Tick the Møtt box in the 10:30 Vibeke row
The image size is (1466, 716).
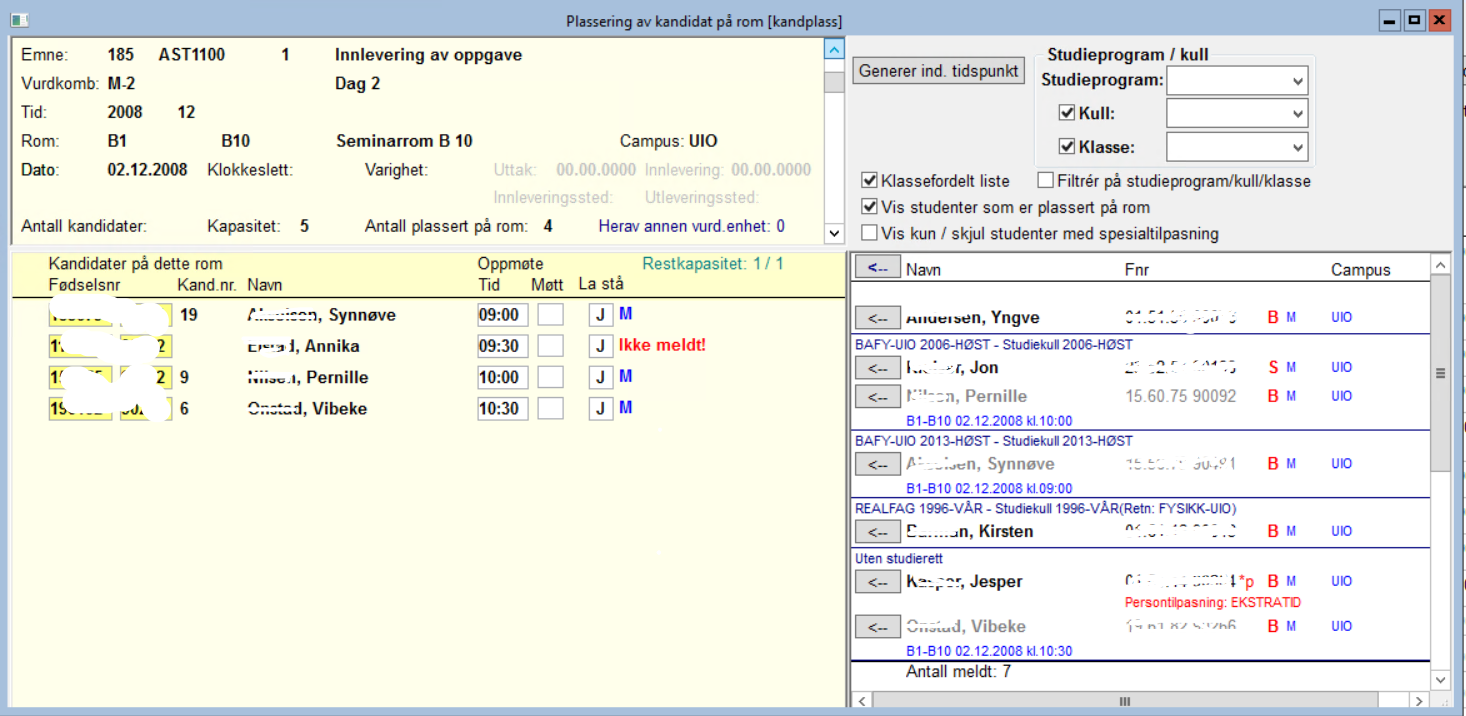(x=550, y=408)
